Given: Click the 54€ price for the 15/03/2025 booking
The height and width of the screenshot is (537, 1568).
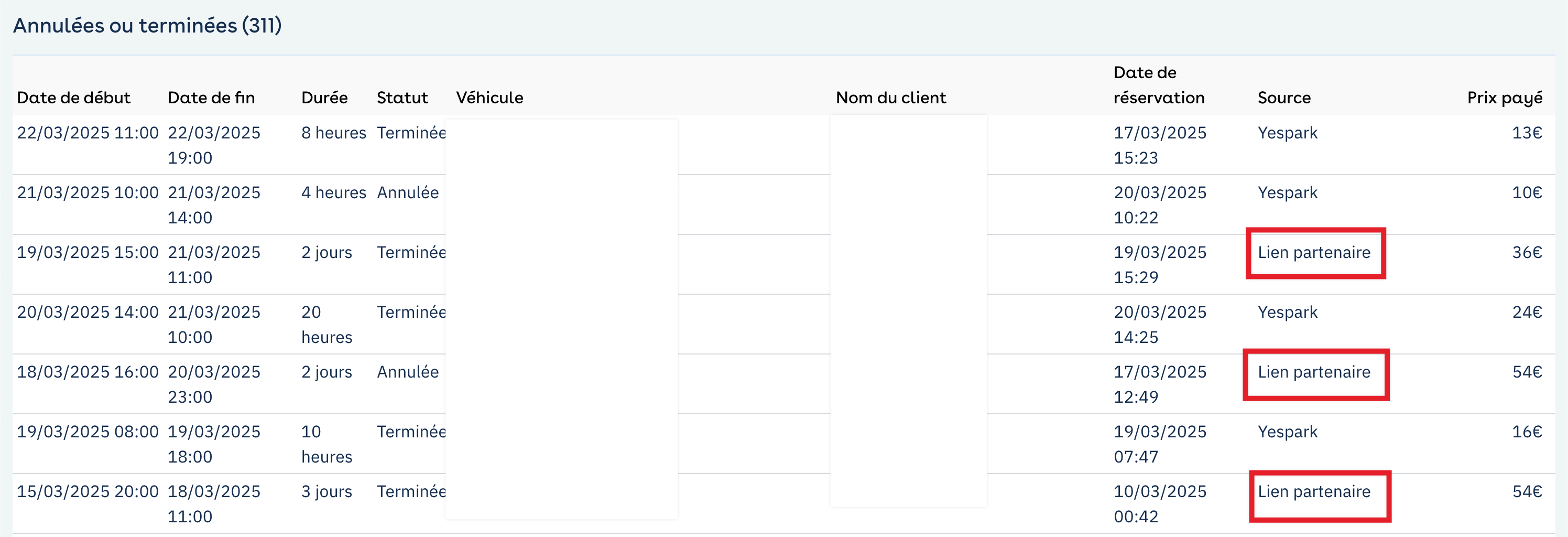Looking at the screenshot, I should 1527,491.
